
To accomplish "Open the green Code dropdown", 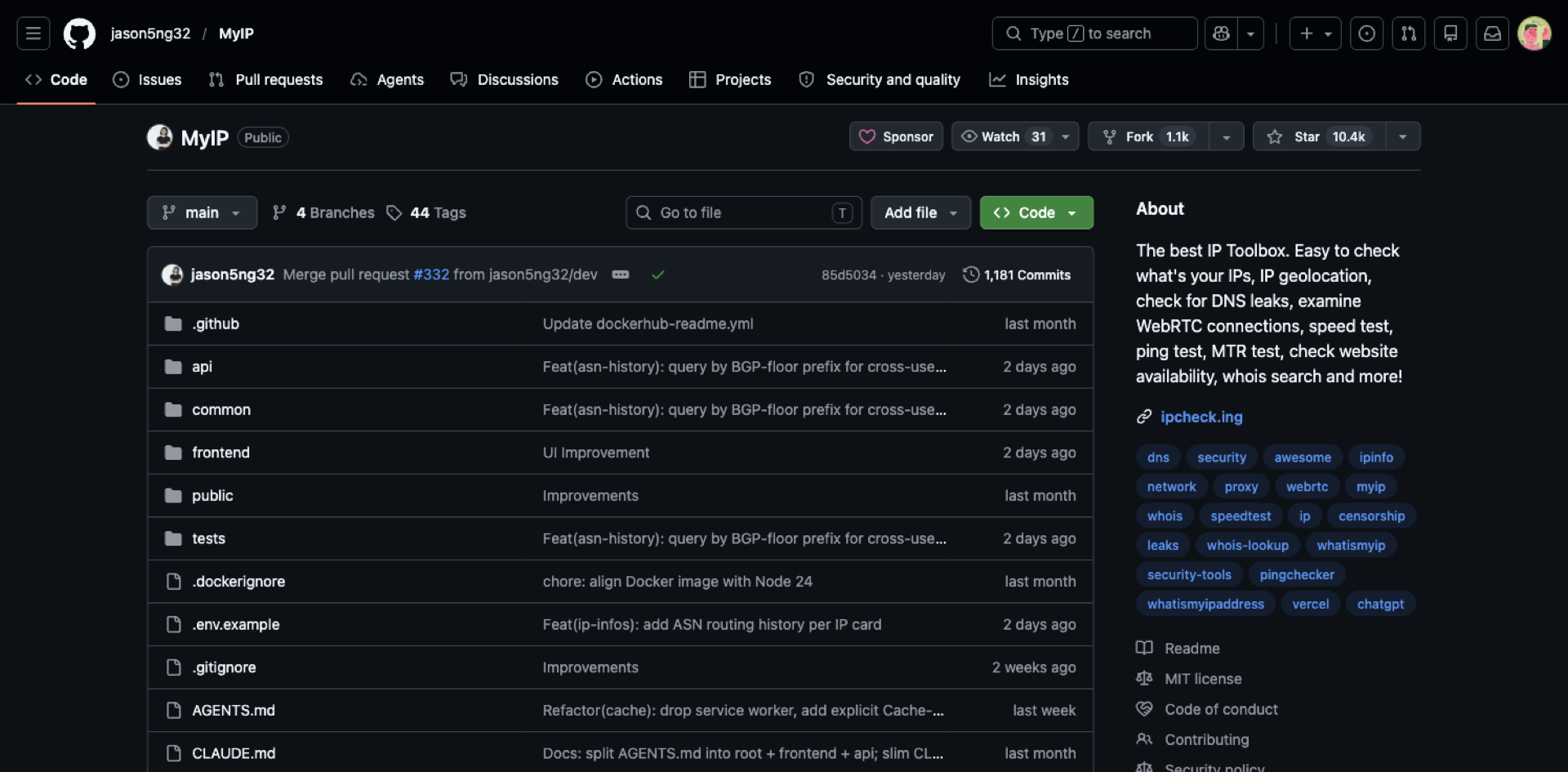I will pyautogui.click(x=1036, y=212).
